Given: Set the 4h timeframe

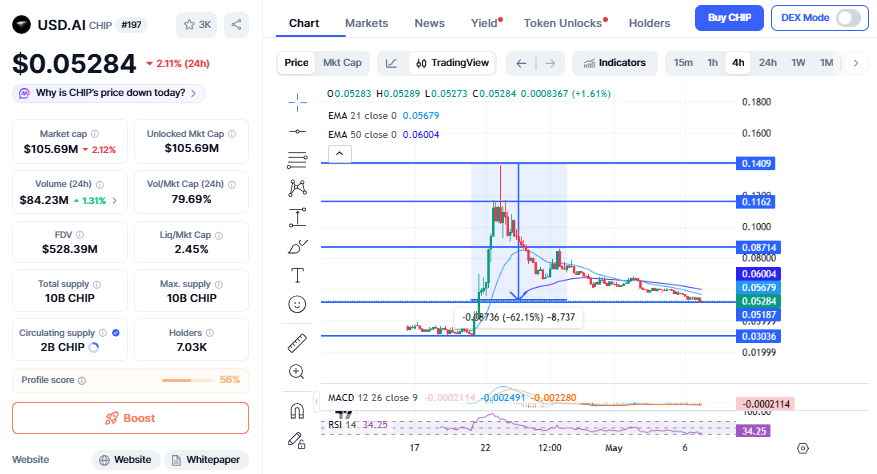Looking at the screenshot, I should click(738, 63).
